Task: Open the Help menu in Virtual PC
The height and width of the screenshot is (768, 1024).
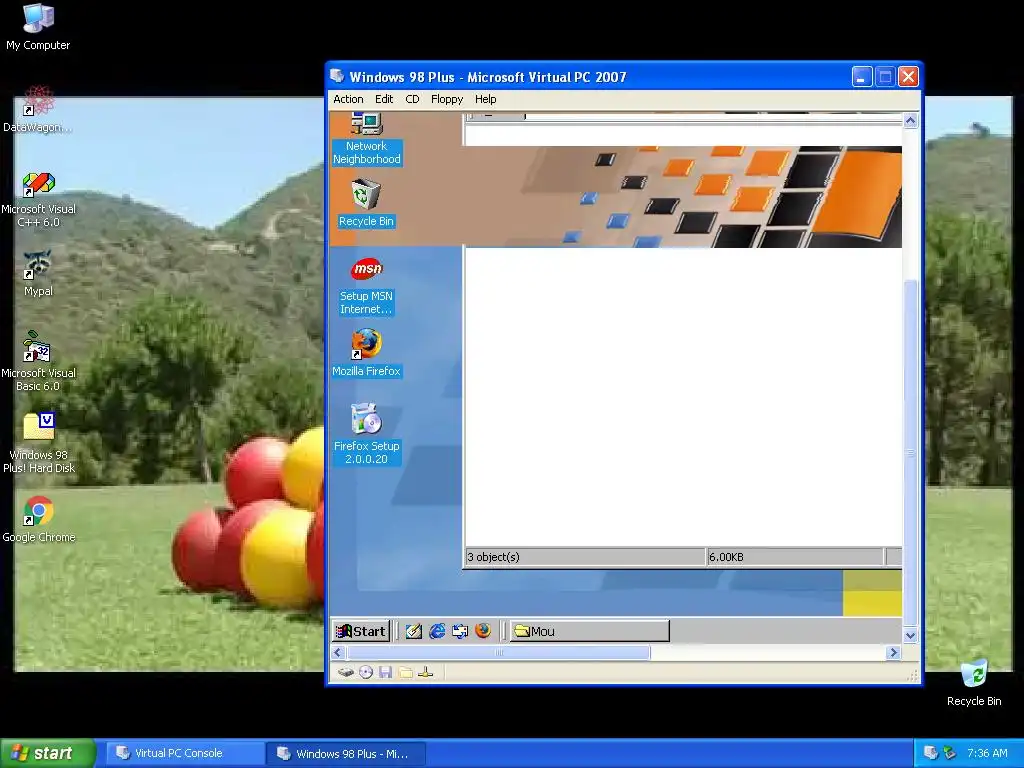Action: click(485, 99)
